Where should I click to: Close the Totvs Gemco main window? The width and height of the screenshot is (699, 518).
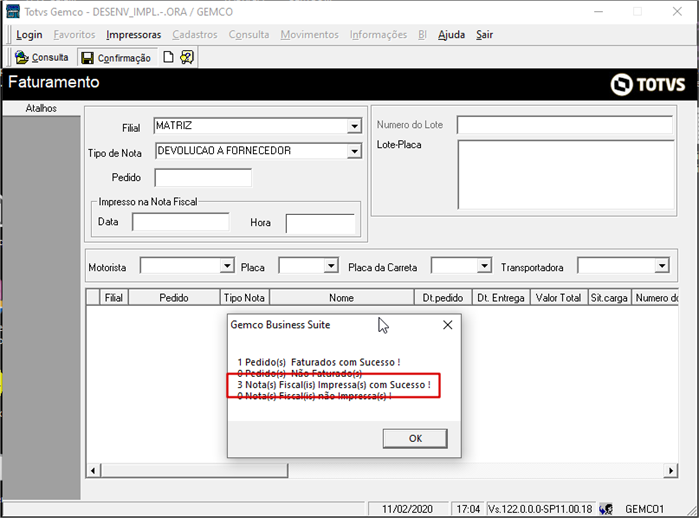[x=677, y=12]
